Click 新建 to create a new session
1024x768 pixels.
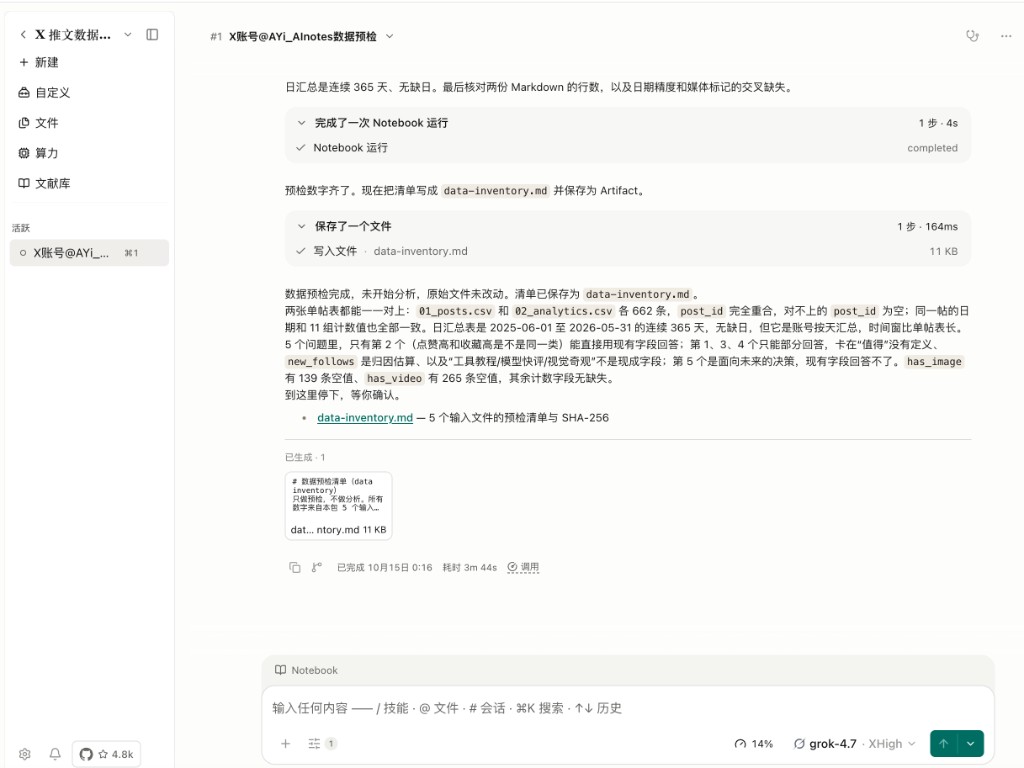coord(39,62)
